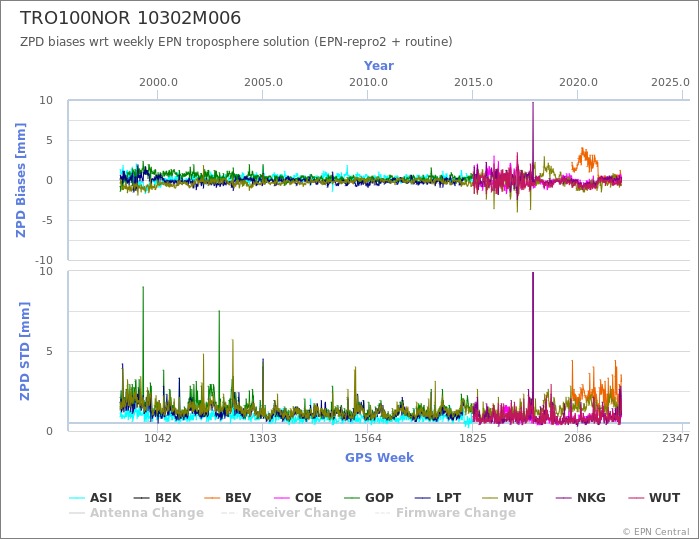Click the Year axis title
The width and height of the screenshot is (700, 540).
(379, 66)
